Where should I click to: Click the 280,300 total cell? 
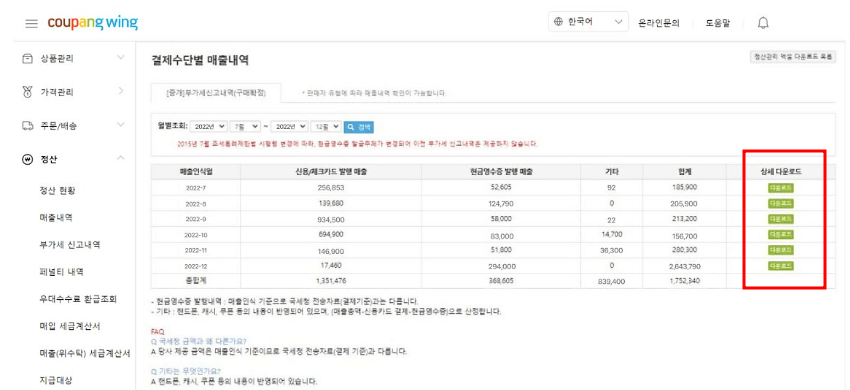[684, 250]
